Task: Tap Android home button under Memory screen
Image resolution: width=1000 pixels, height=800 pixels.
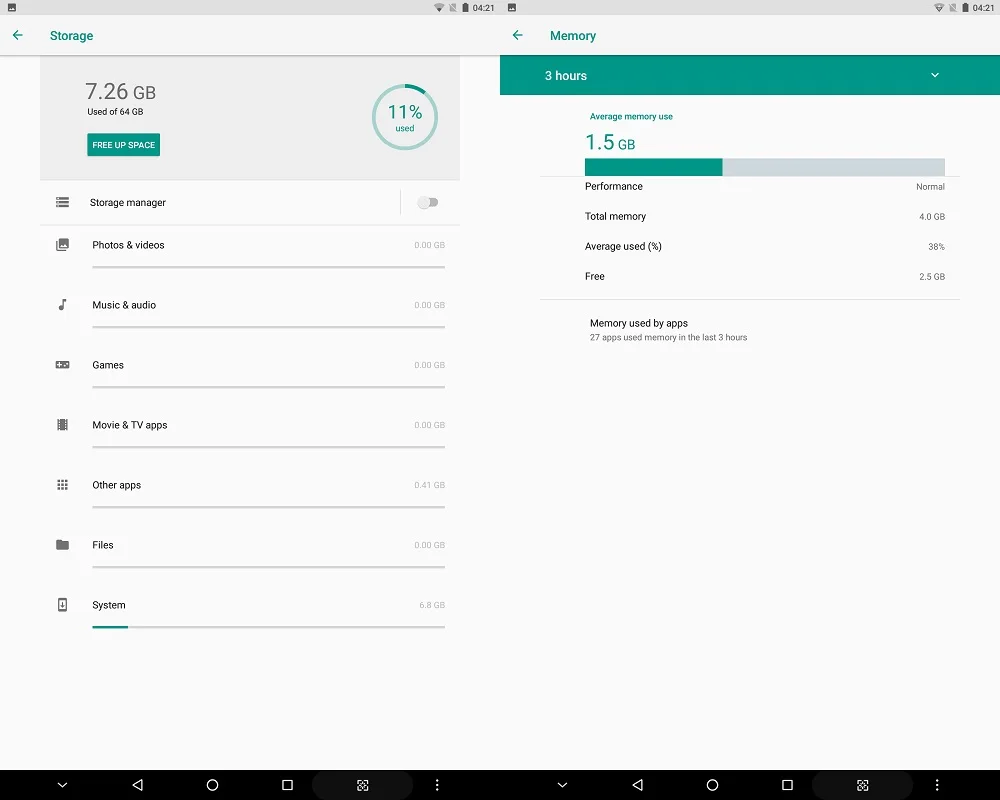Action: [x=712, y=785]
